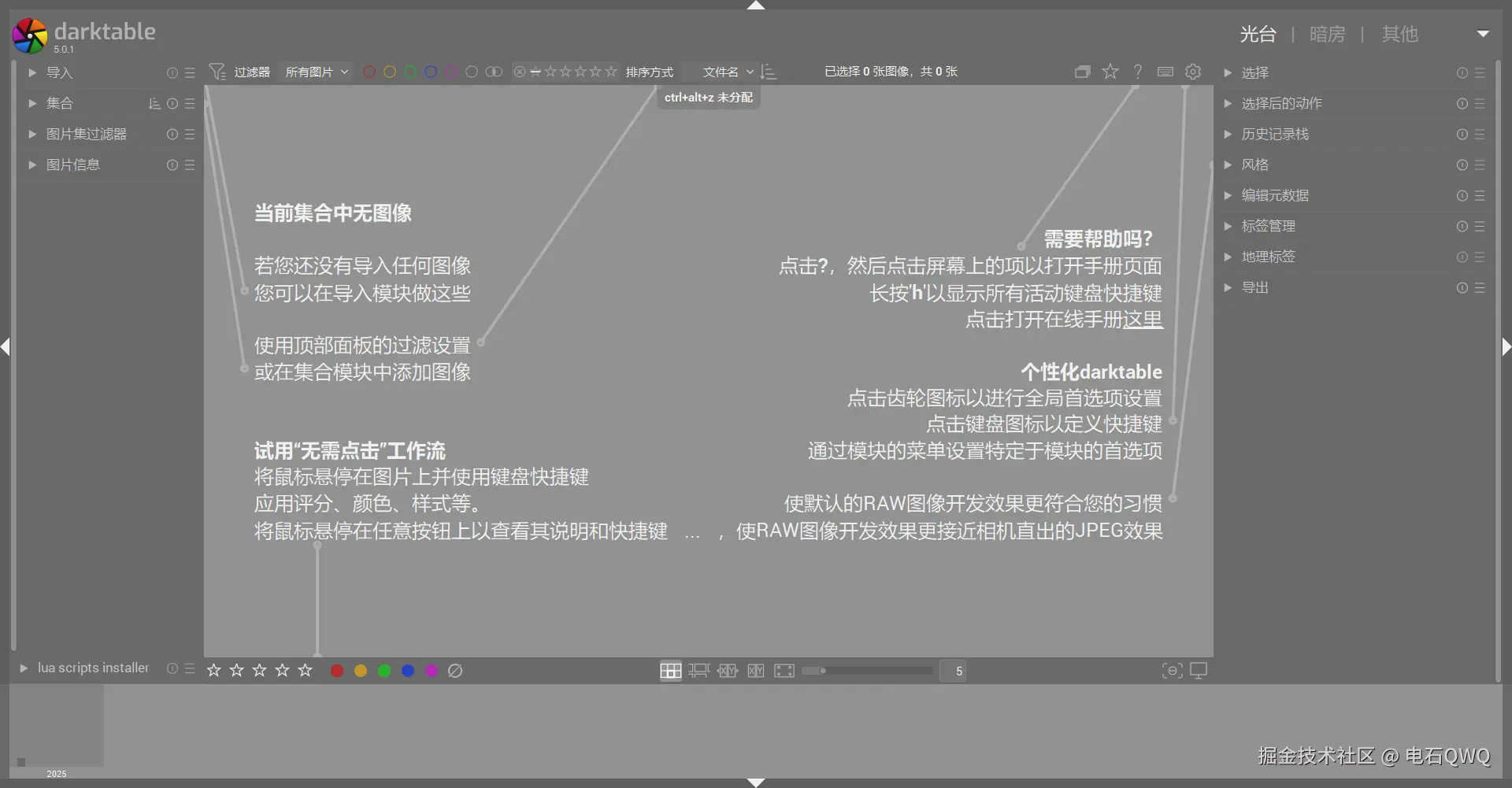Collapse the bottom panel with the bottom arrow
Screen dimensions: 1512x788
tap(756, 782)
